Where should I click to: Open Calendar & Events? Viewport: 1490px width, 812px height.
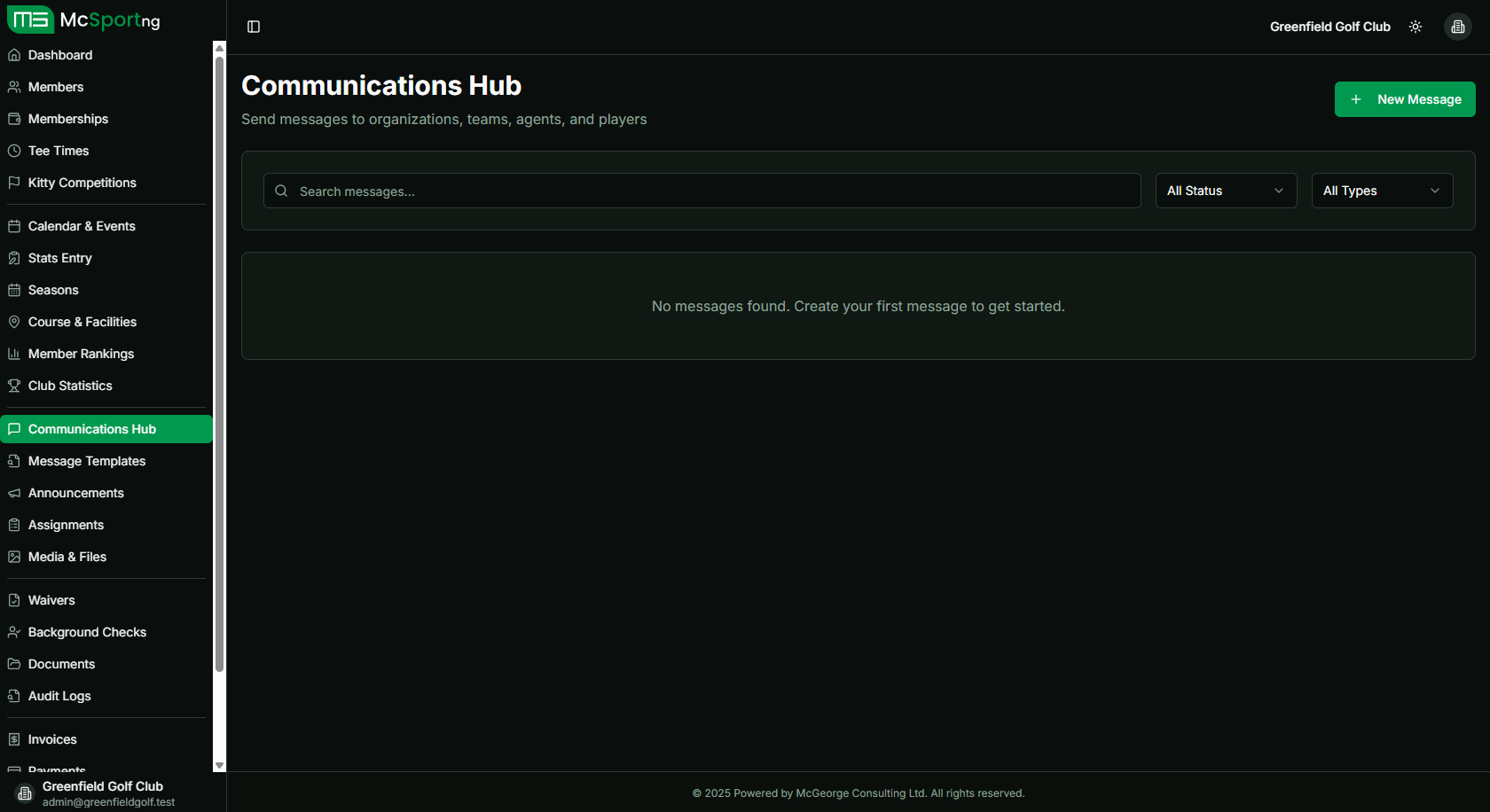click(x=81, y=226)
